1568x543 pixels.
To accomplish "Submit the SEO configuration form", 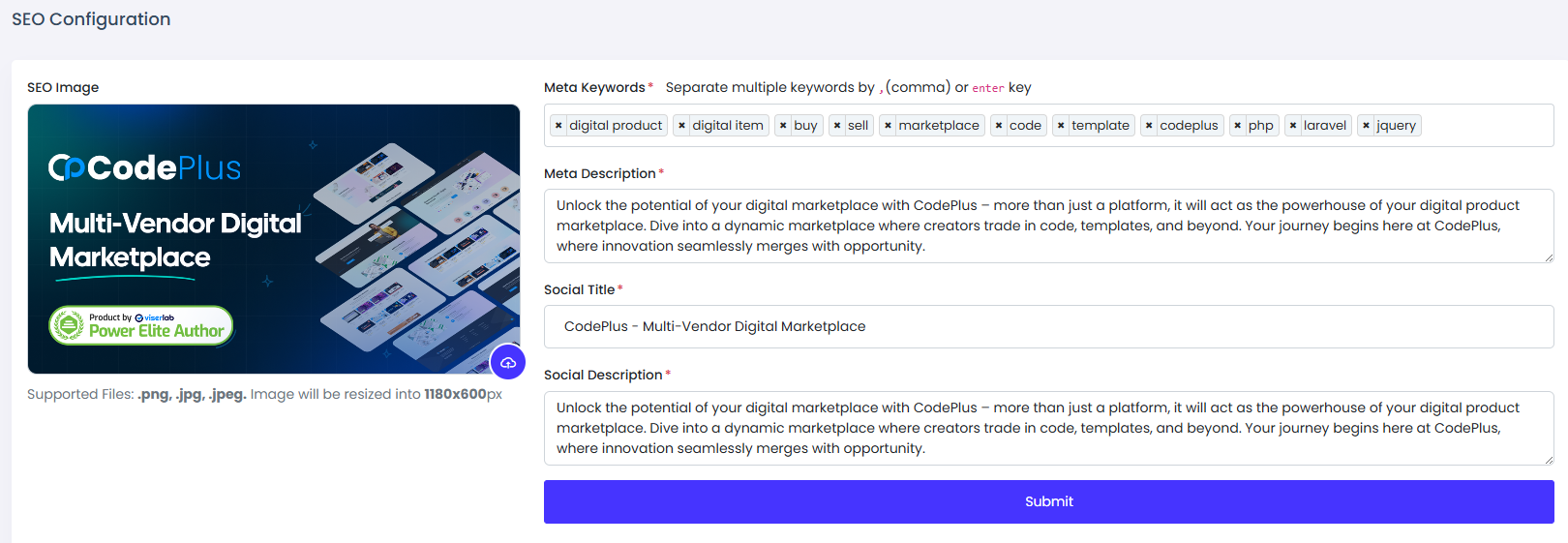I will pyautogui.click(x=1049, y=501).
